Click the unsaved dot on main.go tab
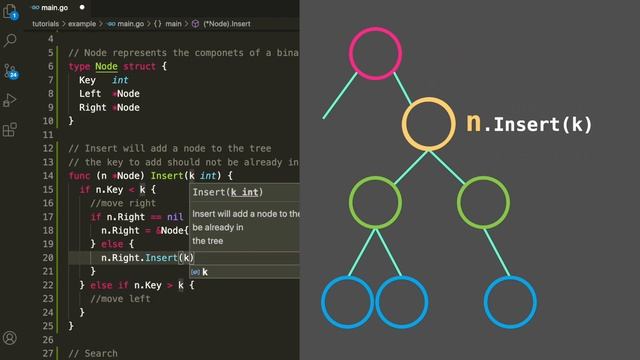 pyautogui.click(x=82, y=7)
